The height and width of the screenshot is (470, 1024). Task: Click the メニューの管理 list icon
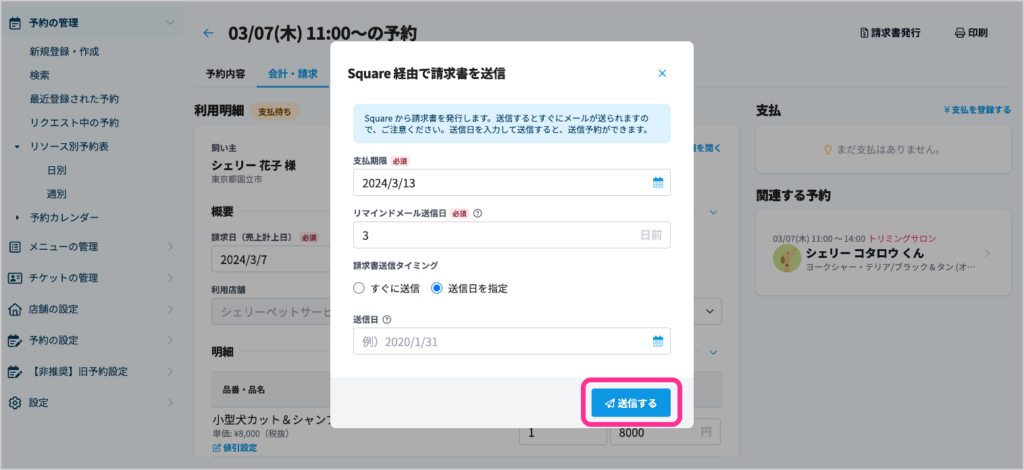tap(14, 247)
